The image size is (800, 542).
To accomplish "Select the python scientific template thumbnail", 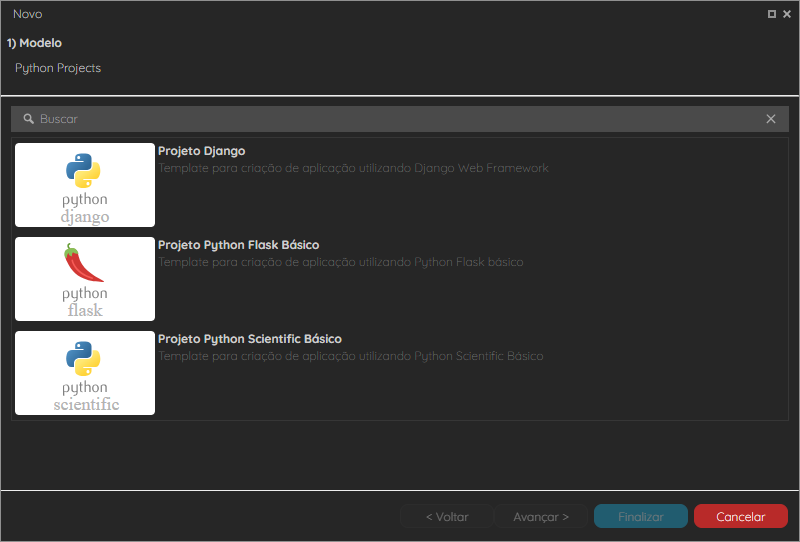I will (x=85, y=373).
